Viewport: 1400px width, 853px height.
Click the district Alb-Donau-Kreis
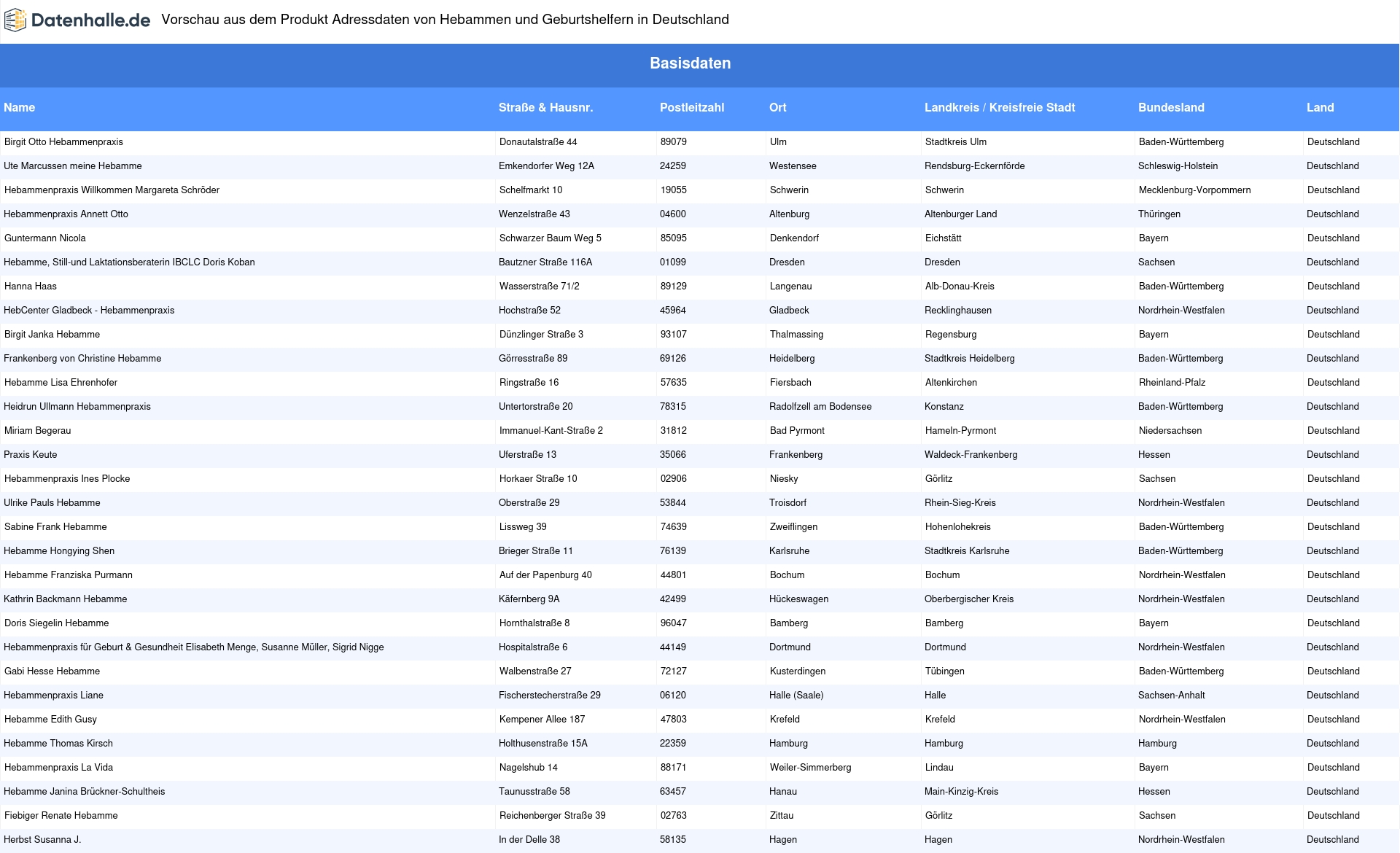960,287
